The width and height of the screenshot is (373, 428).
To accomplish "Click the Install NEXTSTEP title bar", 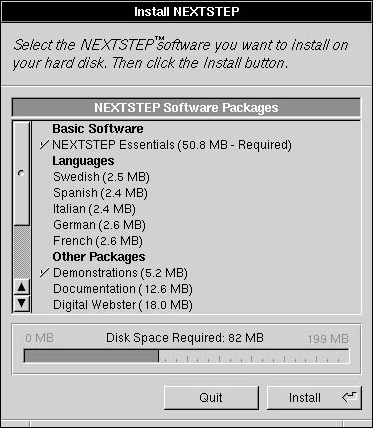I will pos(186,12).
